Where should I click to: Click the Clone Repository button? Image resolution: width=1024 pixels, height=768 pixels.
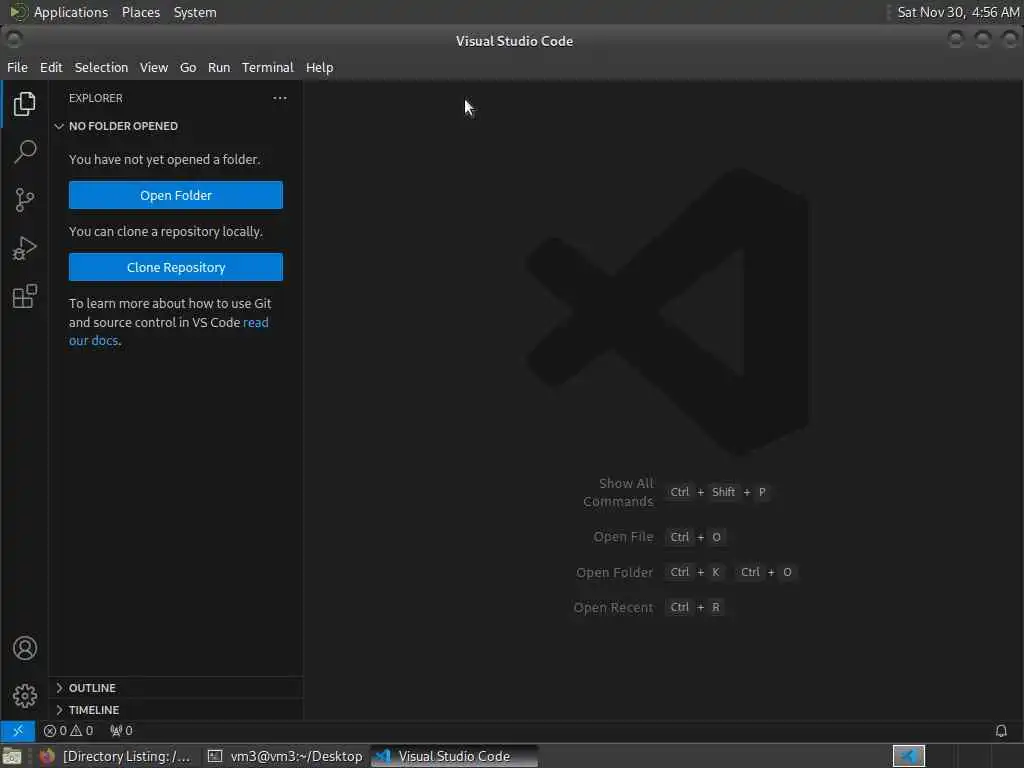pyautogui.click(x=176, y=267)
